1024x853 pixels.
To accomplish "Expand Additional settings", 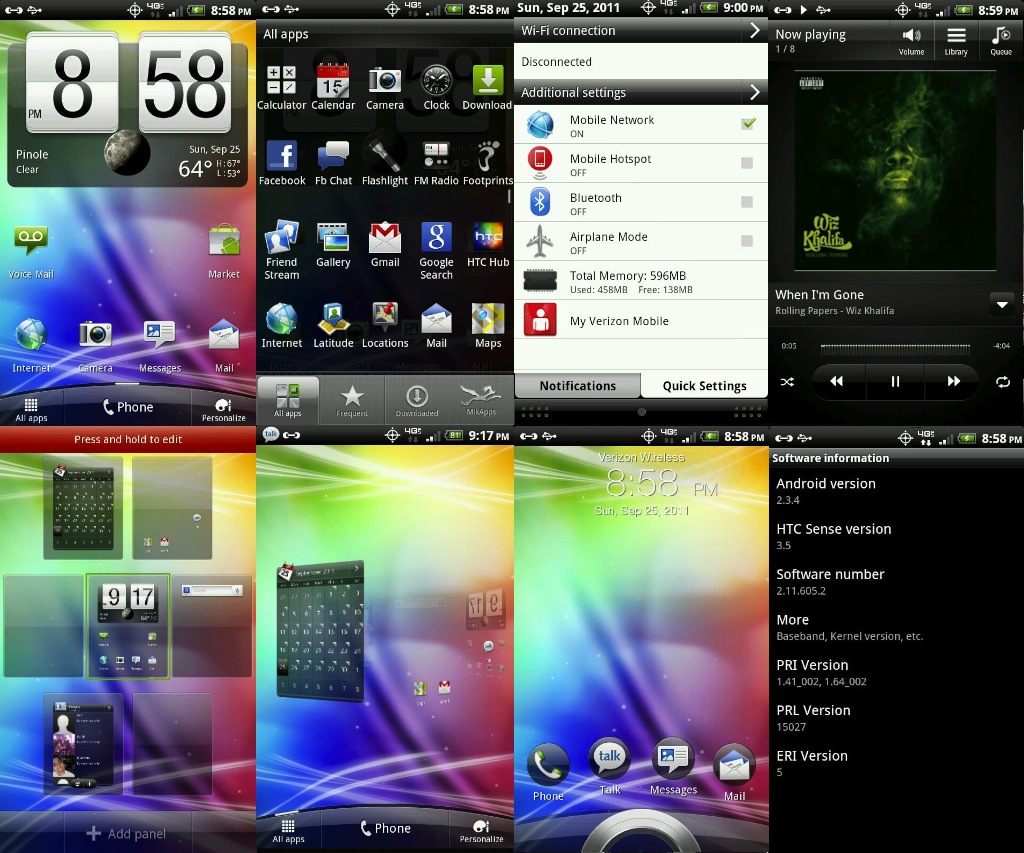I will click(x=641, y=92).
